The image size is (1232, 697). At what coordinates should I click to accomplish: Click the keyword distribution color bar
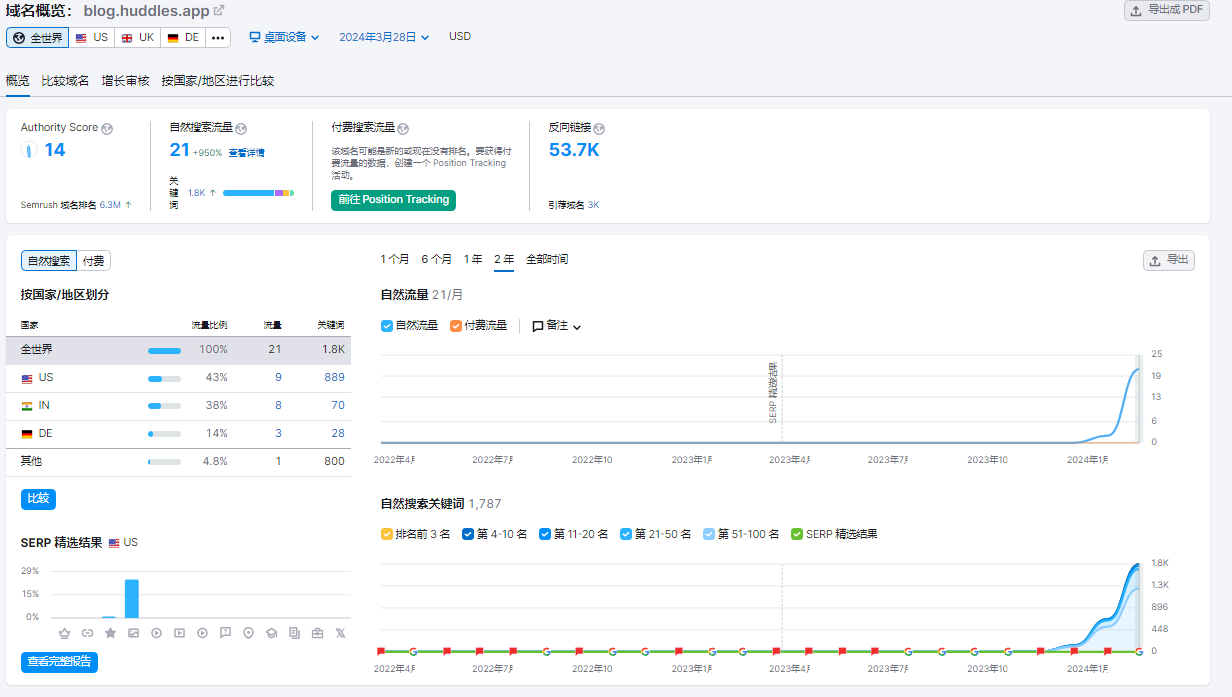tap(258, 192)
